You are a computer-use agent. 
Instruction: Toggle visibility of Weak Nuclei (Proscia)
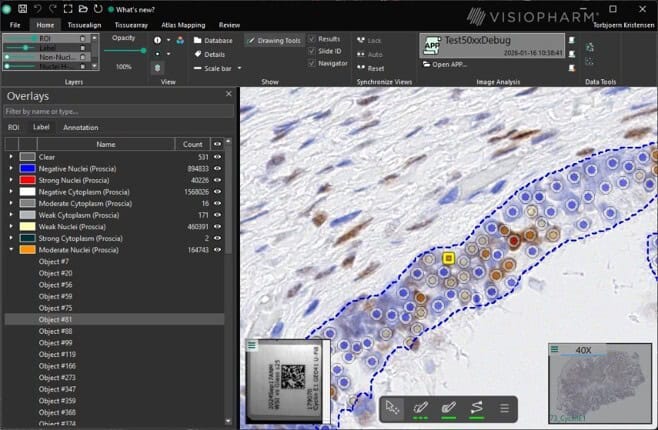click(x=217, y=227)
